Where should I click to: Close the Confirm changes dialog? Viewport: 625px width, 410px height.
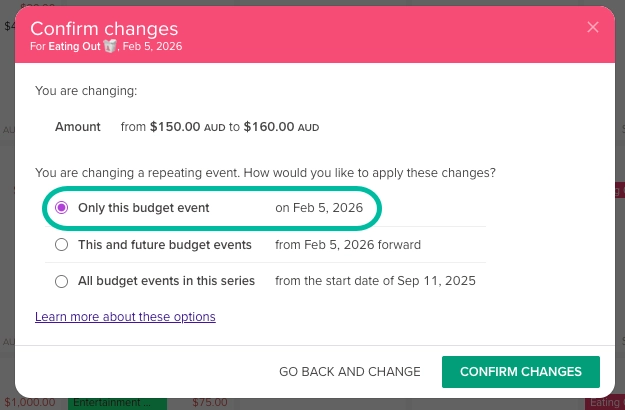click(593, 27)
